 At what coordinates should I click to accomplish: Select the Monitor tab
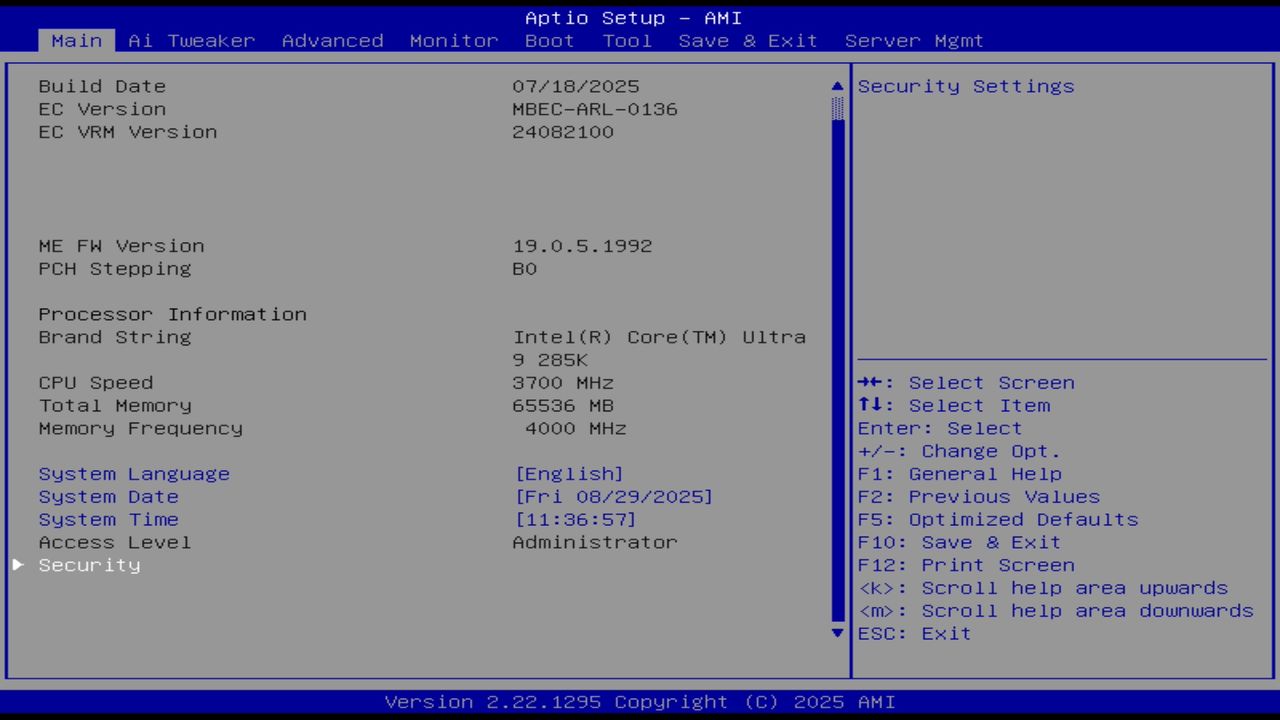tap(454, 41)
